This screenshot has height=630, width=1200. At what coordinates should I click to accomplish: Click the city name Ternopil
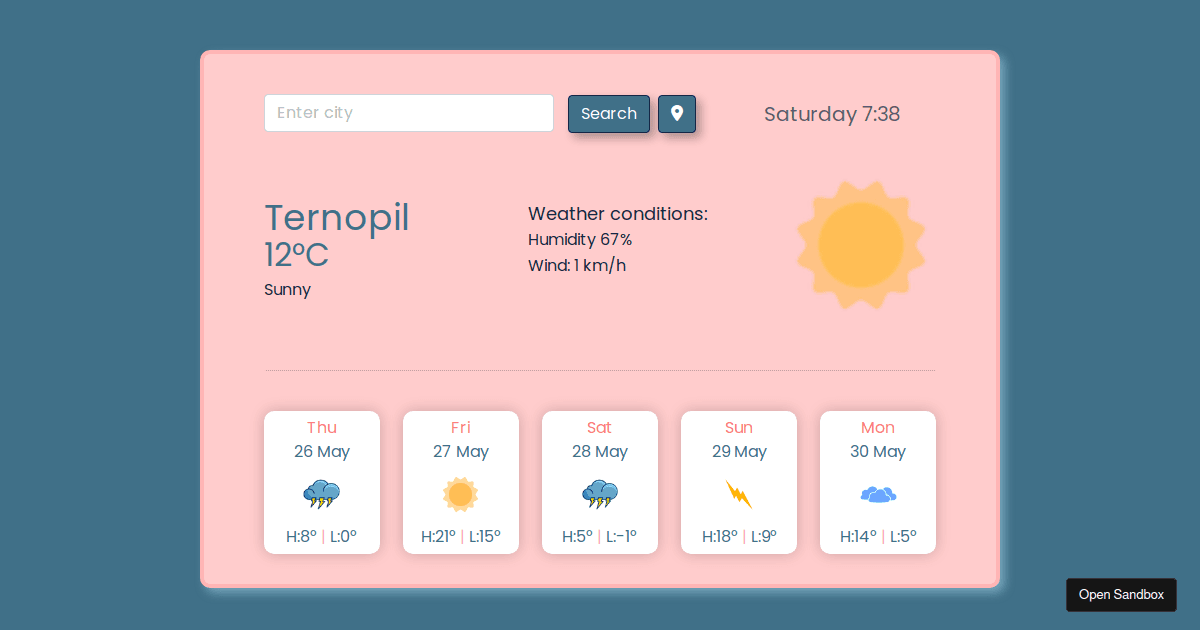point(336,218)
